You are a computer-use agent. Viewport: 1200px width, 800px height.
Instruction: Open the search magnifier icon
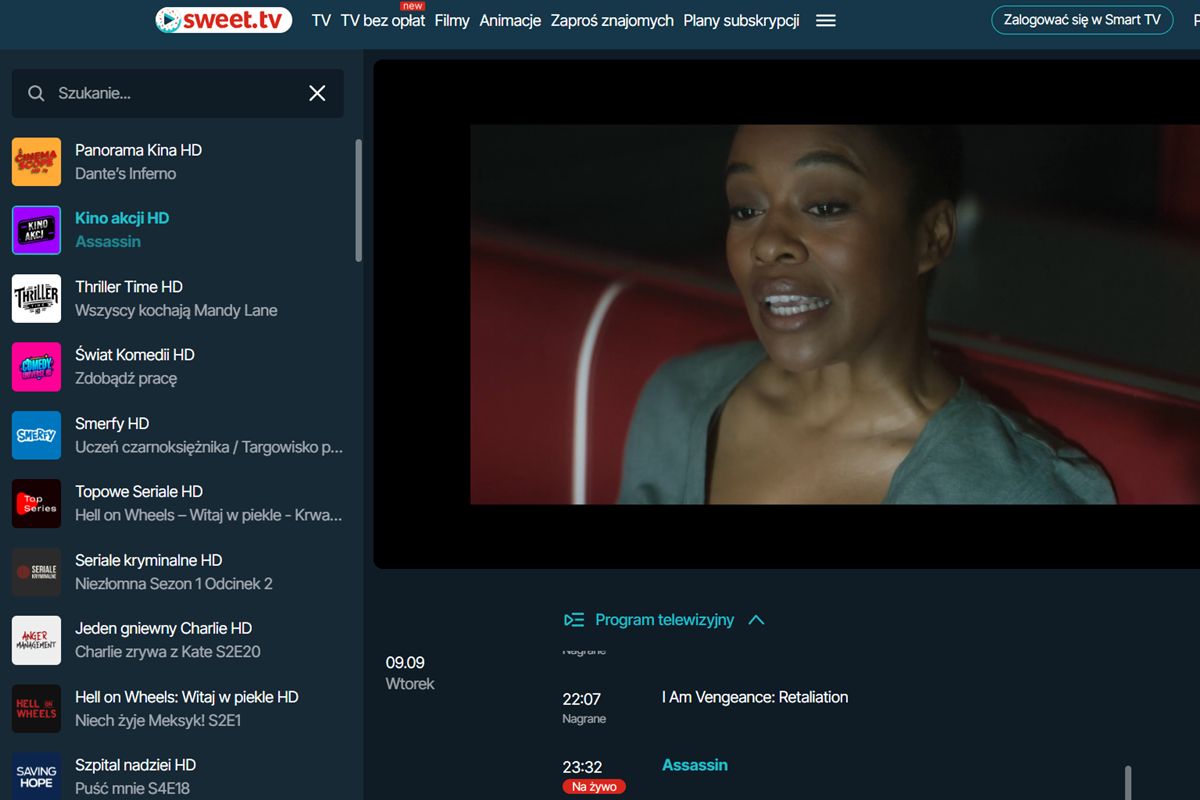coord(36,92)
